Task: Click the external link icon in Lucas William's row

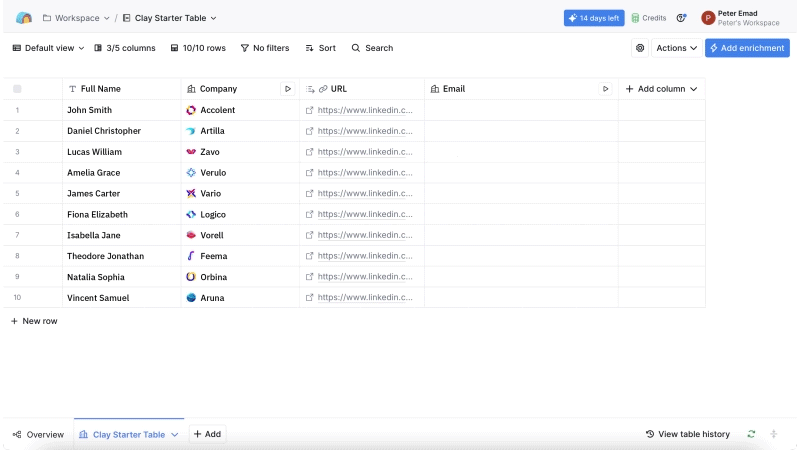Action: (309, 152)
